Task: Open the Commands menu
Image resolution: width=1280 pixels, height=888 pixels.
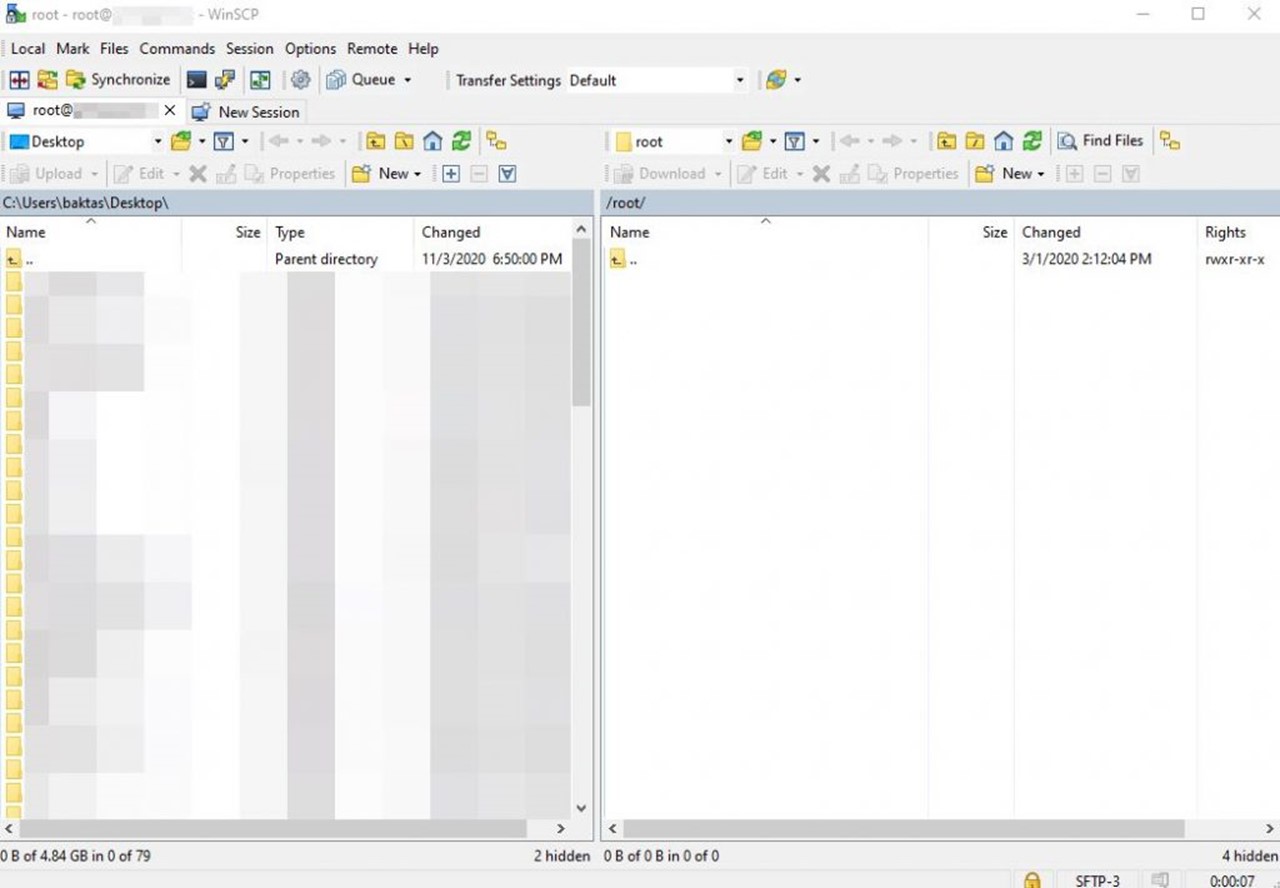Action: (x=177, y=48)
